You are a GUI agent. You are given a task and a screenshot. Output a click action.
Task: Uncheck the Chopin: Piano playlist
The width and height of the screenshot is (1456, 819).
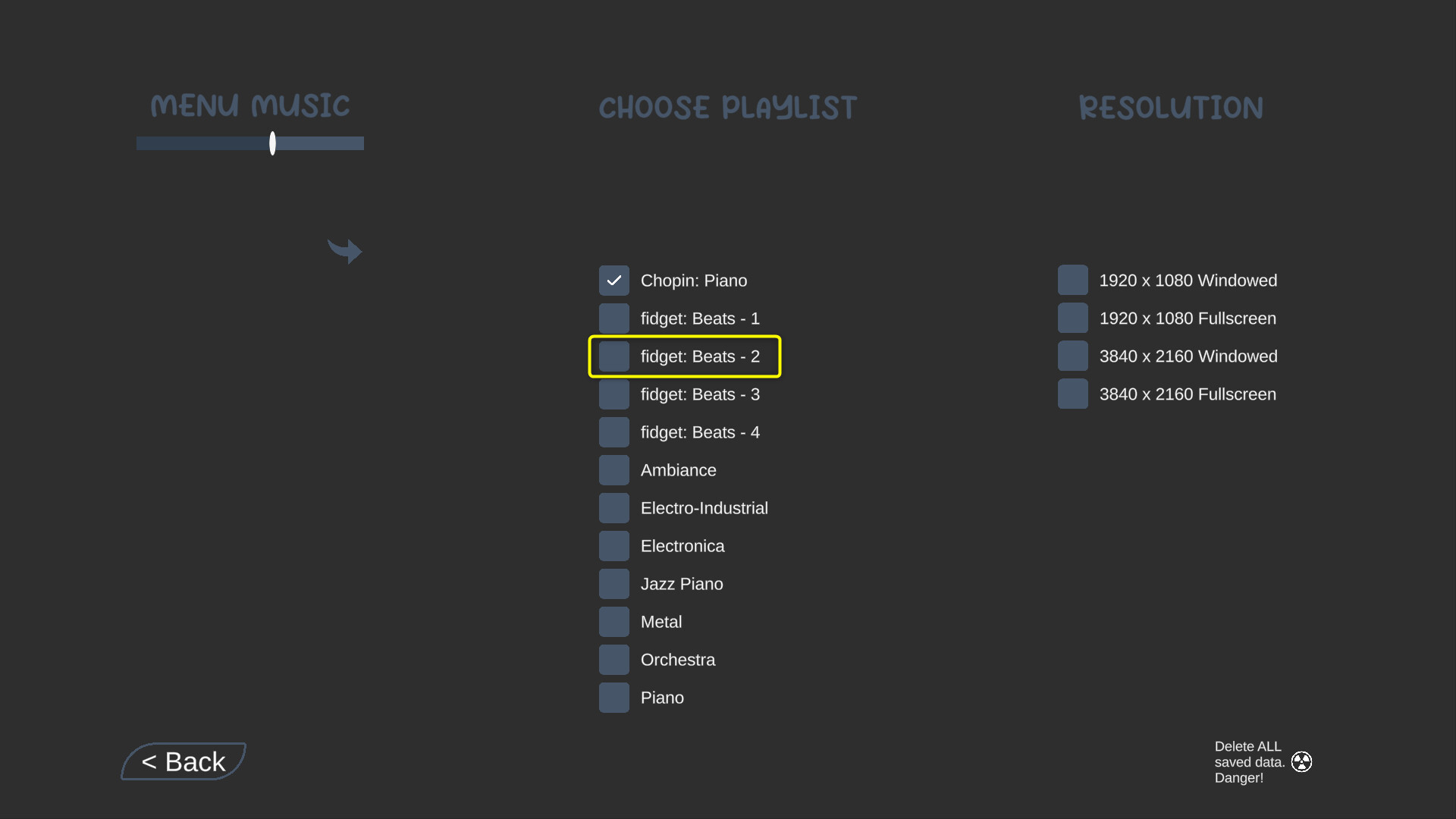(613, 280)
